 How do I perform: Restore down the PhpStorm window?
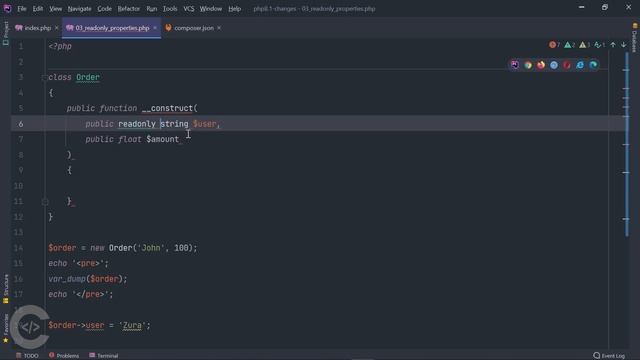604,8
